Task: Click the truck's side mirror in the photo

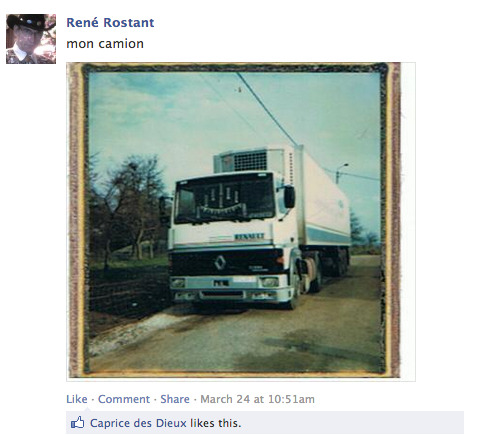Action: click(x=289, y=196)
